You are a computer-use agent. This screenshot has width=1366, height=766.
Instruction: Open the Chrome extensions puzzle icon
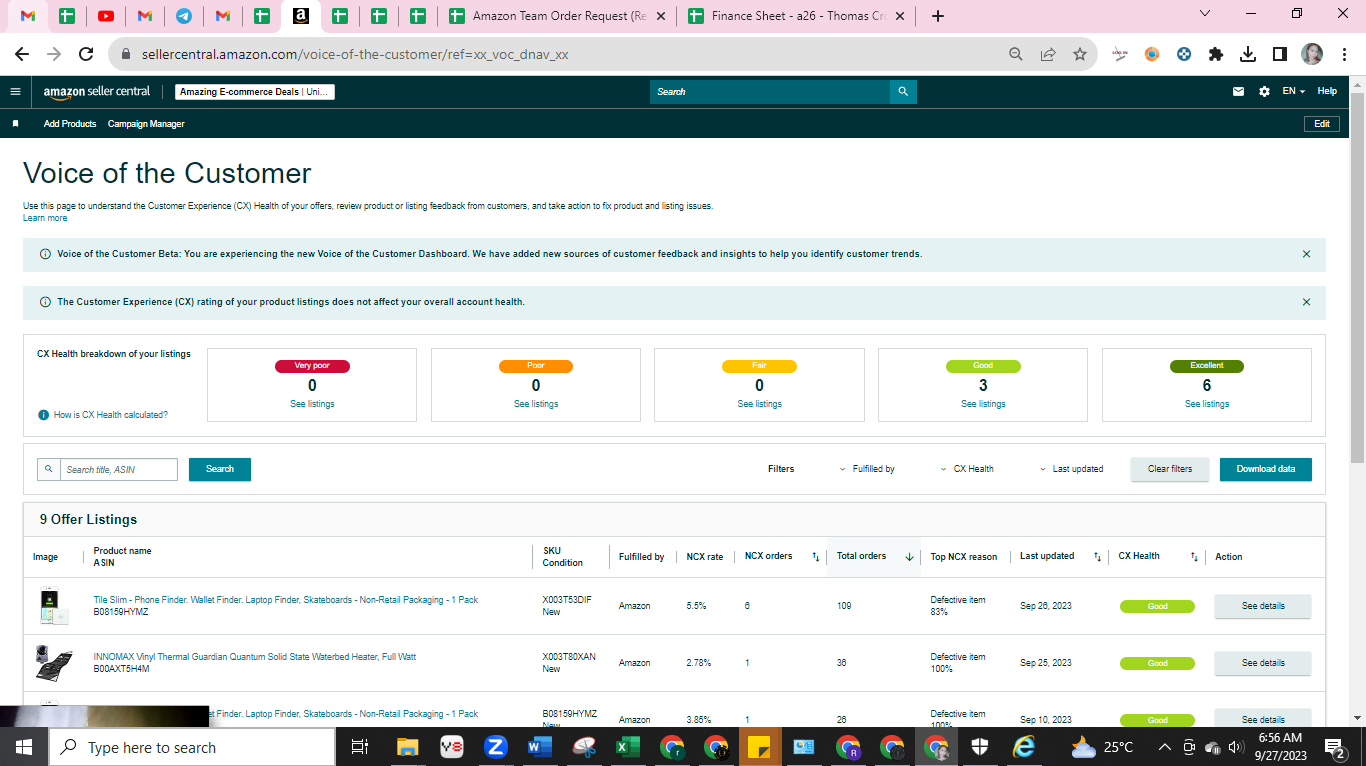pos(1216,54)
